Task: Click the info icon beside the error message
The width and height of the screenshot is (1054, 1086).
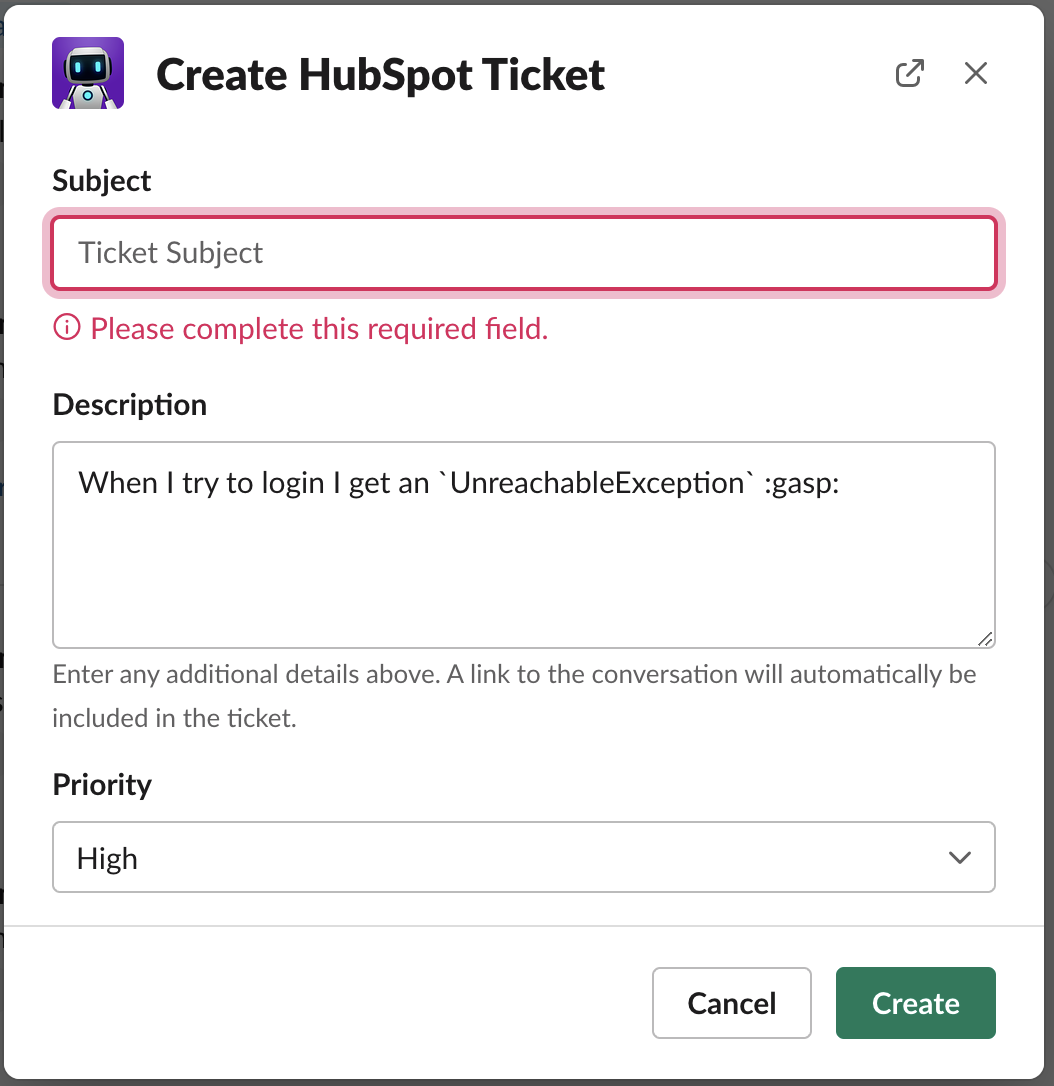Action: (x=65, y=328)
